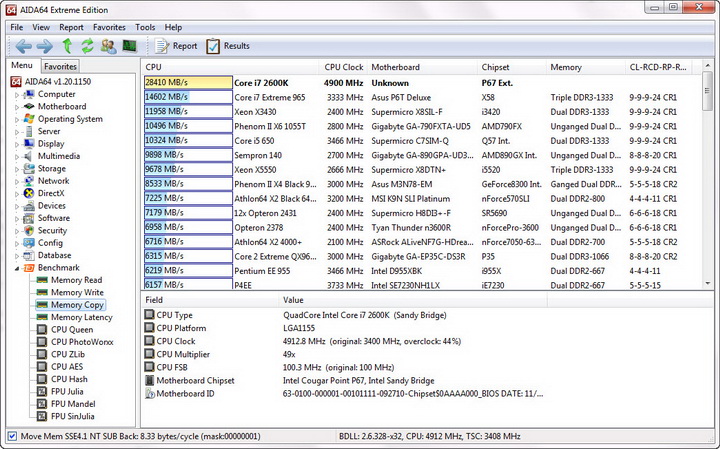Select Database tree item

point(47,255)
